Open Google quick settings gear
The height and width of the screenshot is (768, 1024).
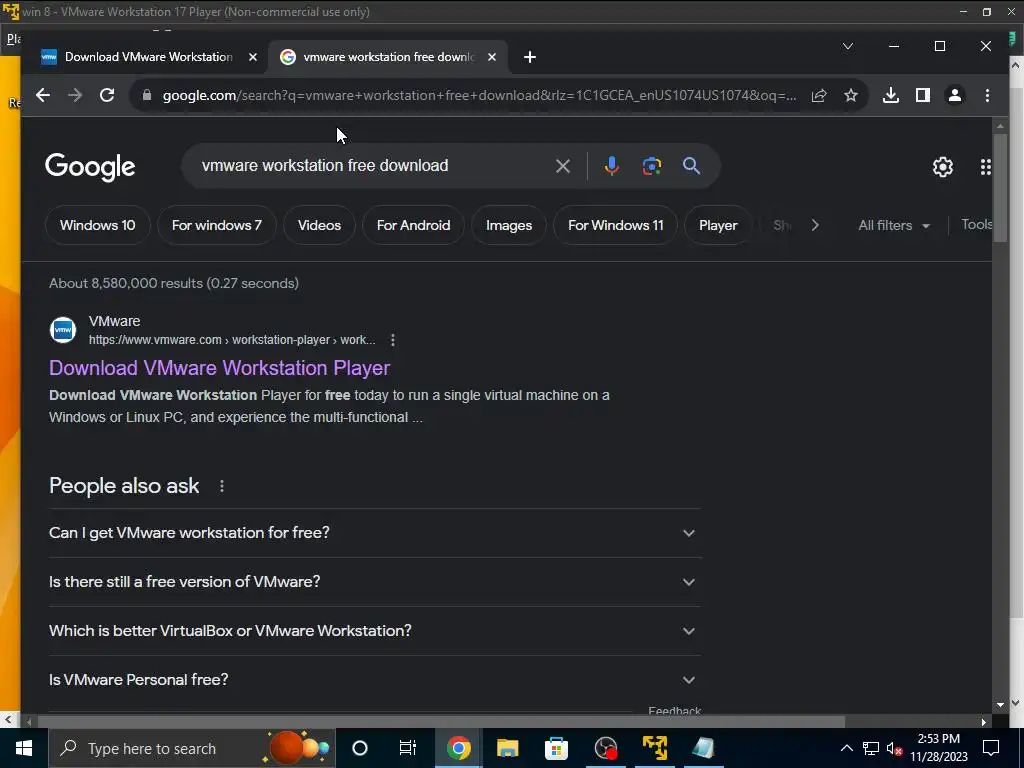click(x=942, y=167)
